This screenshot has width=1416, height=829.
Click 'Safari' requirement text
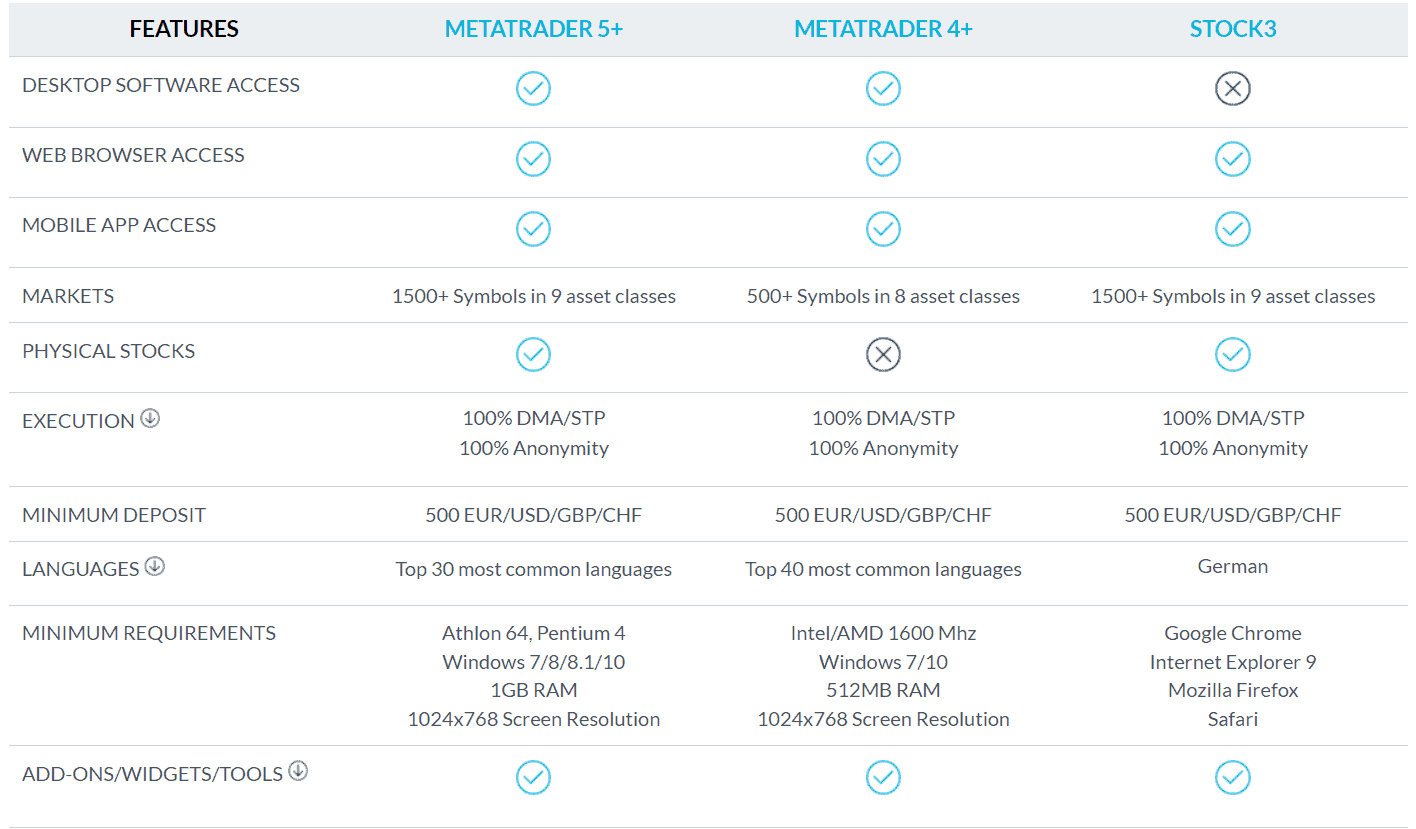(1233, 719)
